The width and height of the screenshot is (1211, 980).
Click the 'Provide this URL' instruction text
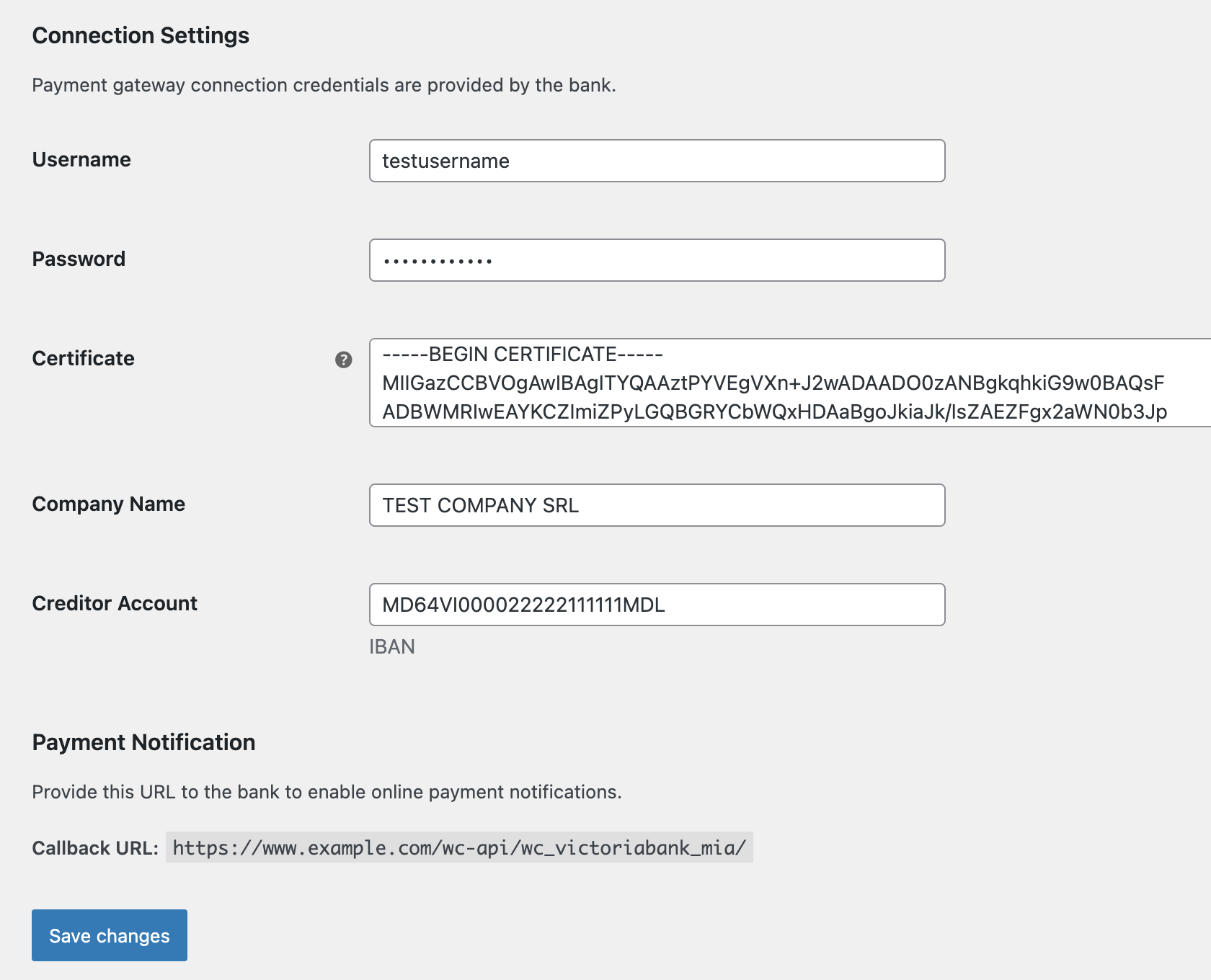pos(327,792)
